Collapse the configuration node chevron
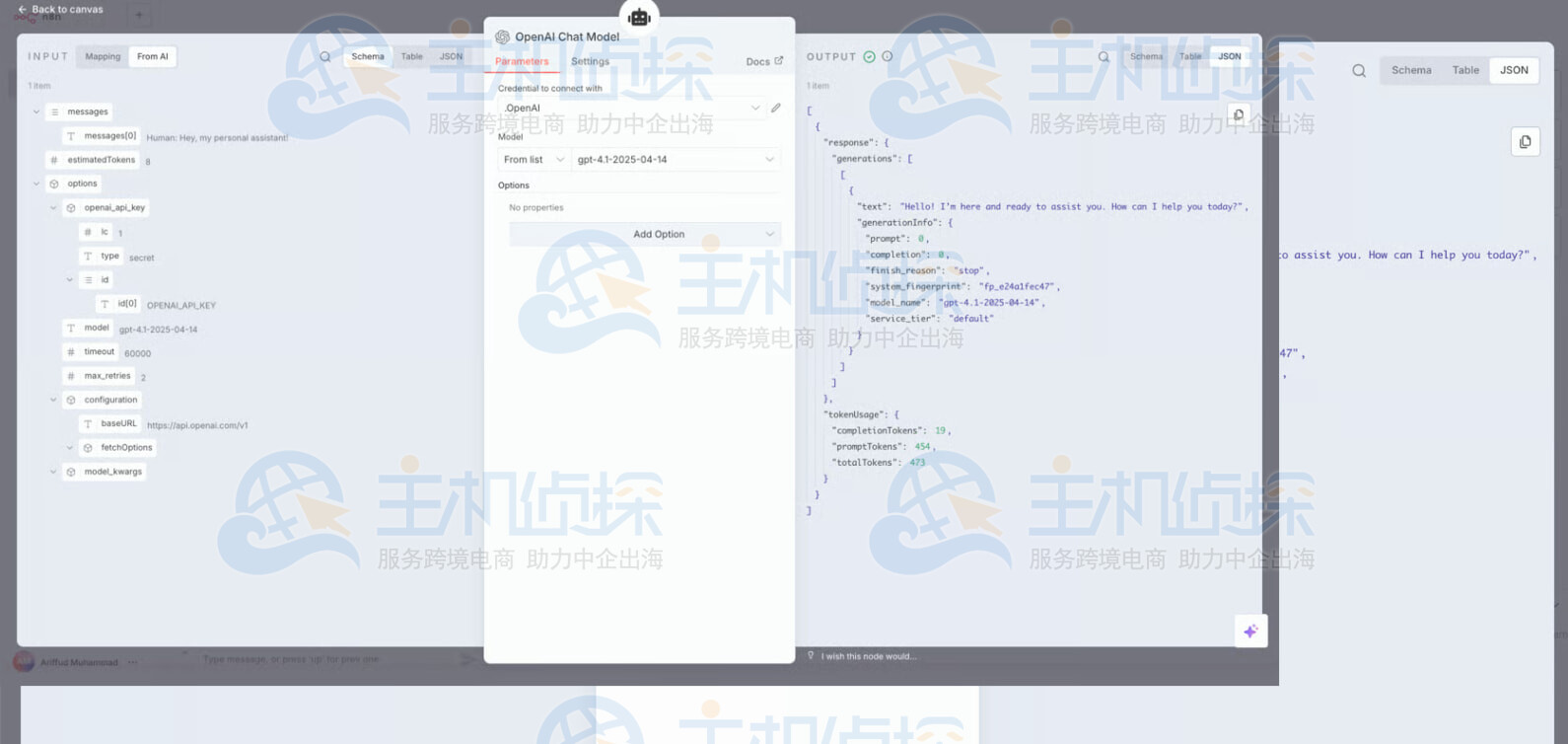This screenshot has width=1568, height=744. [53, 400]
